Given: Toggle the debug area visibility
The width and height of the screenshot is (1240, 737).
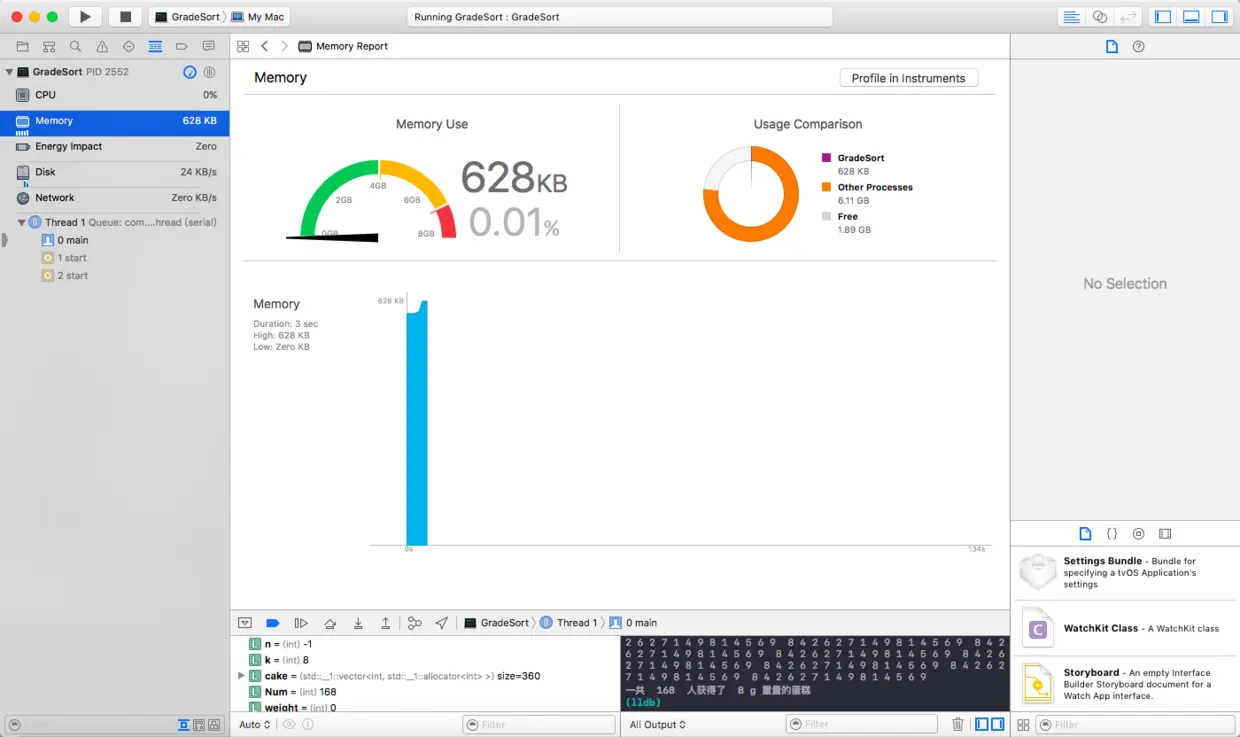Looking at the screenshot, I should (1191, 17).
